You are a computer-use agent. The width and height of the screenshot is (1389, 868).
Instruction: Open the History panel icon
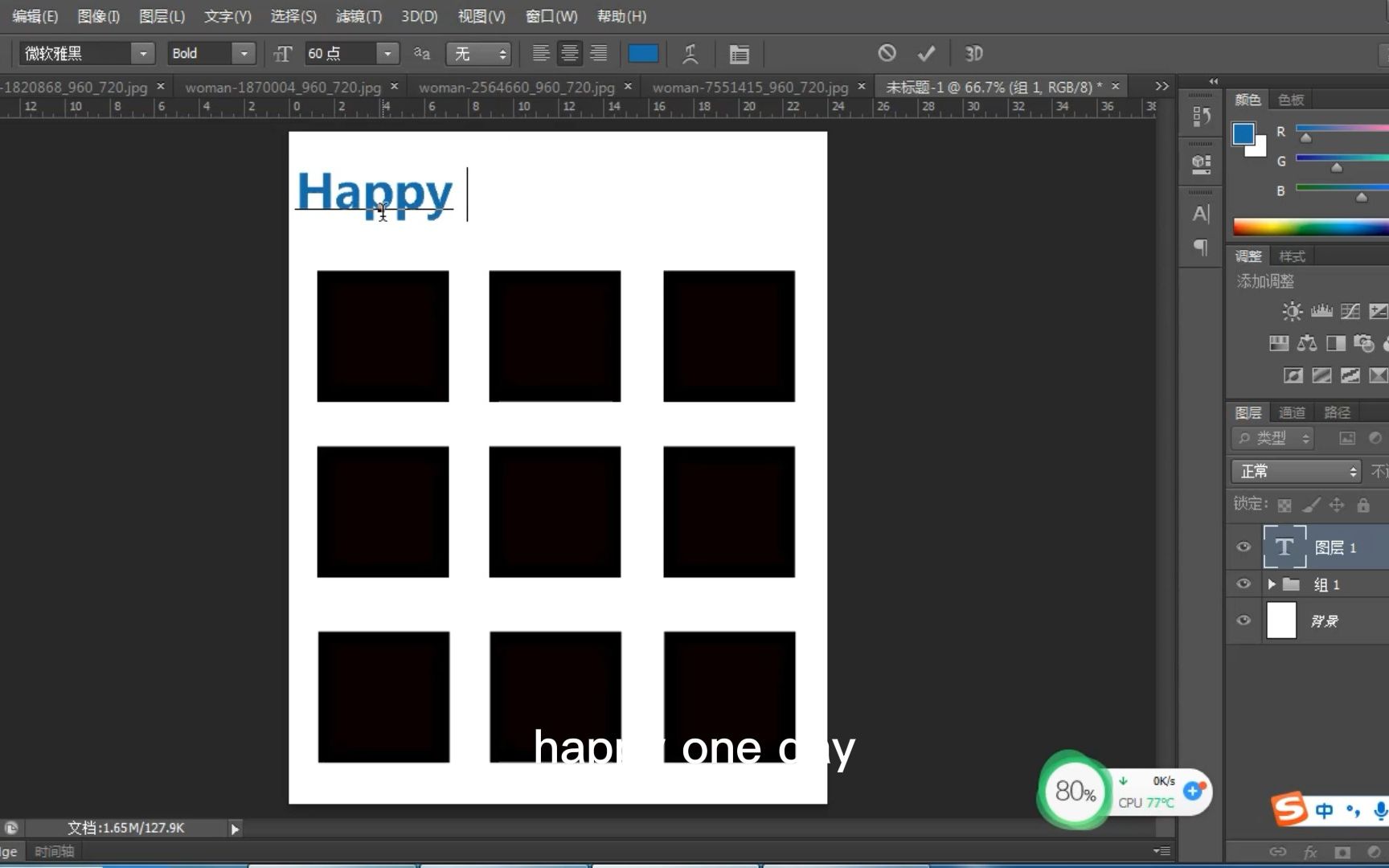pyautogui.click(x=1201, y=117)
